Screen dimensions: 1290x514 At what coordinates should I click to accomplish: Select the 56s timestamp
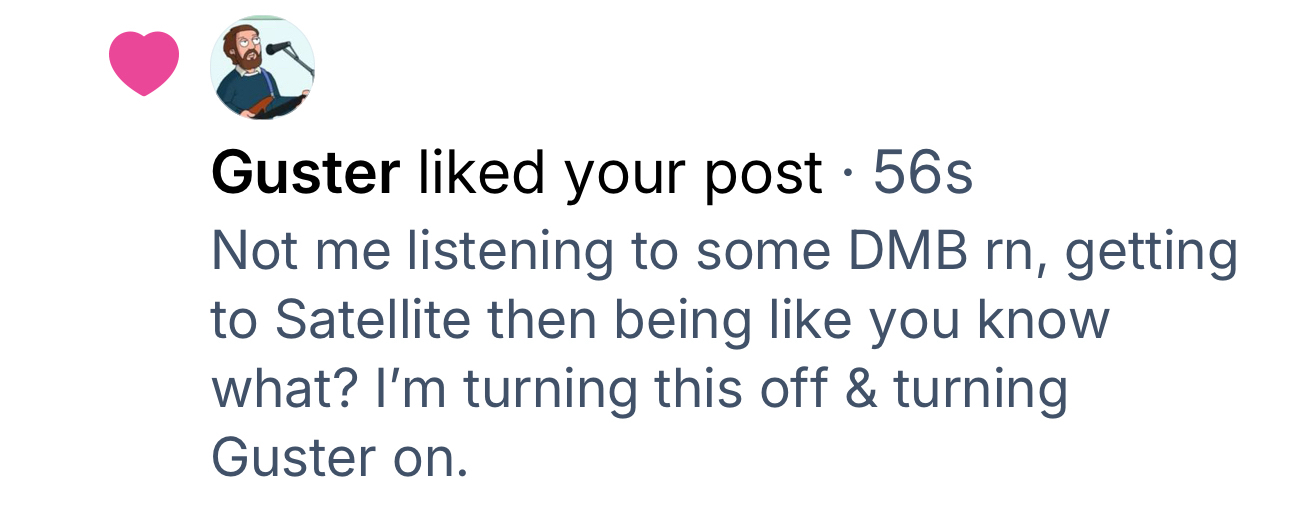pyautogui.click(x=922, y=175)
